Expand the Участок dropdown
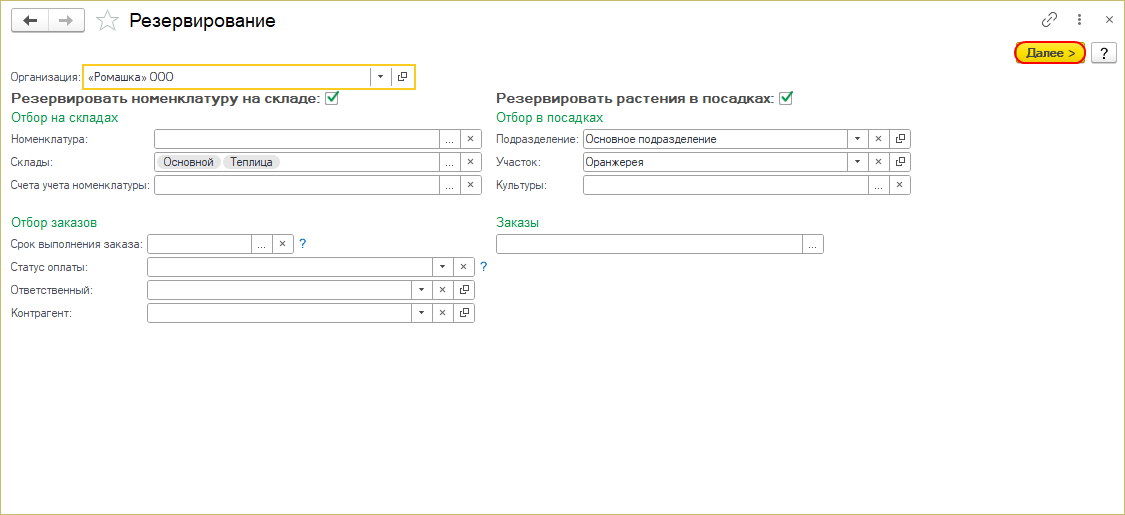The height and width of the screenshot is (515, 1125). click(857, 162)
